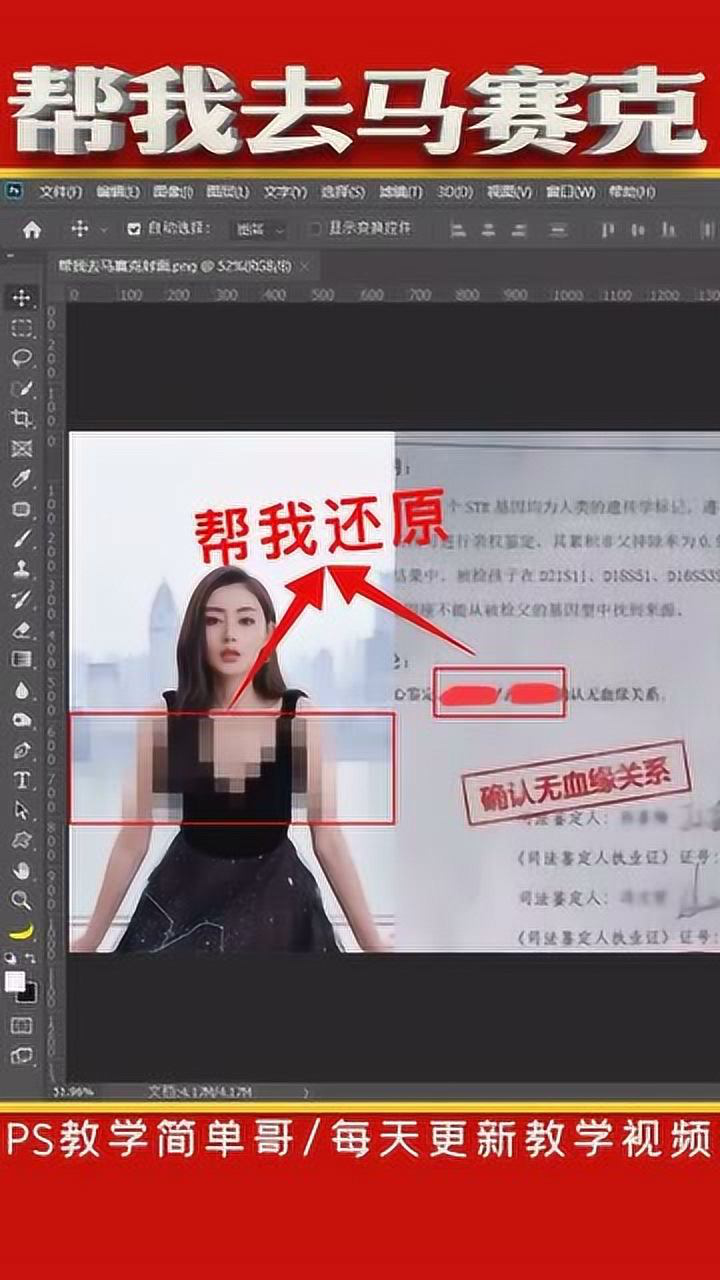Open the 文件(F) menu

click(60, 191)
